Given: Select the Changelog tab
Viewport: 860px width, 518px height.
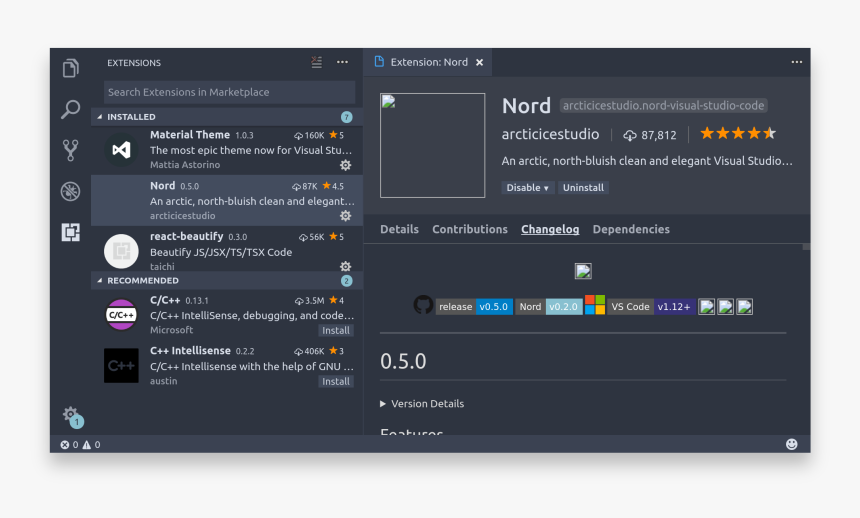Looking at the screenshot, I should [x=550, y=229].
